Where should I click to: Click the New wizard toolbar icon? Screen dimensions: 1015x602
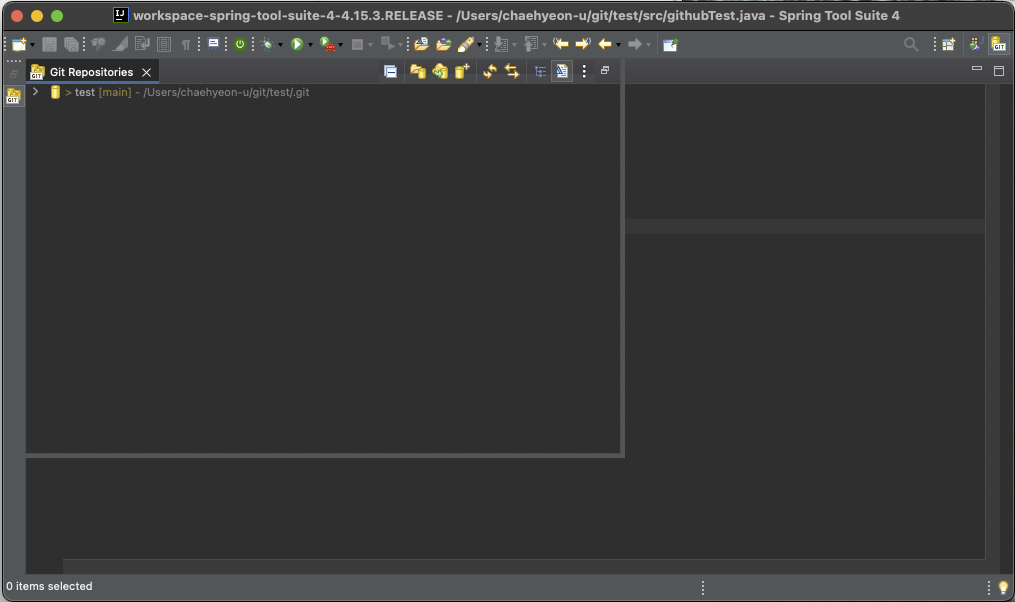19,45
